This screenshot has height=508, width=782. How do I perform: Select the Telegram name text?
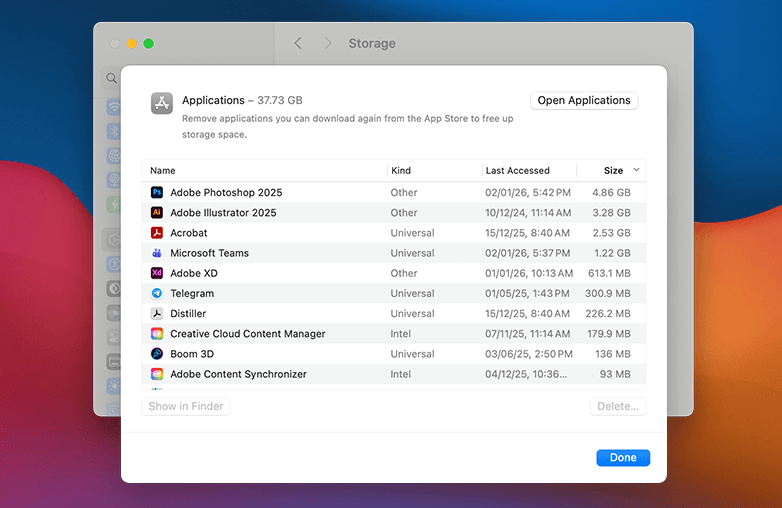click(x=192, y=294)
